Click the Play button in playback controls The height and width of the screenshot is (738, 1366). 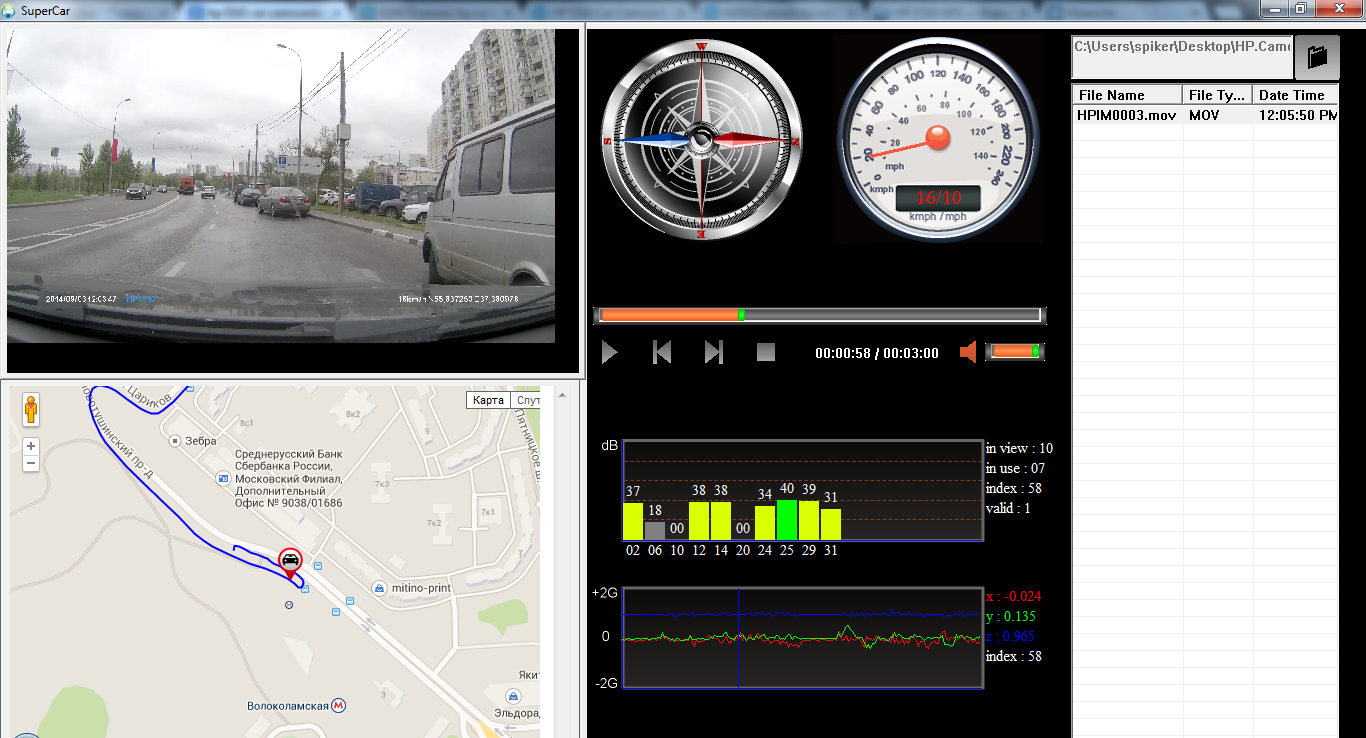click(x=610, y=352)
